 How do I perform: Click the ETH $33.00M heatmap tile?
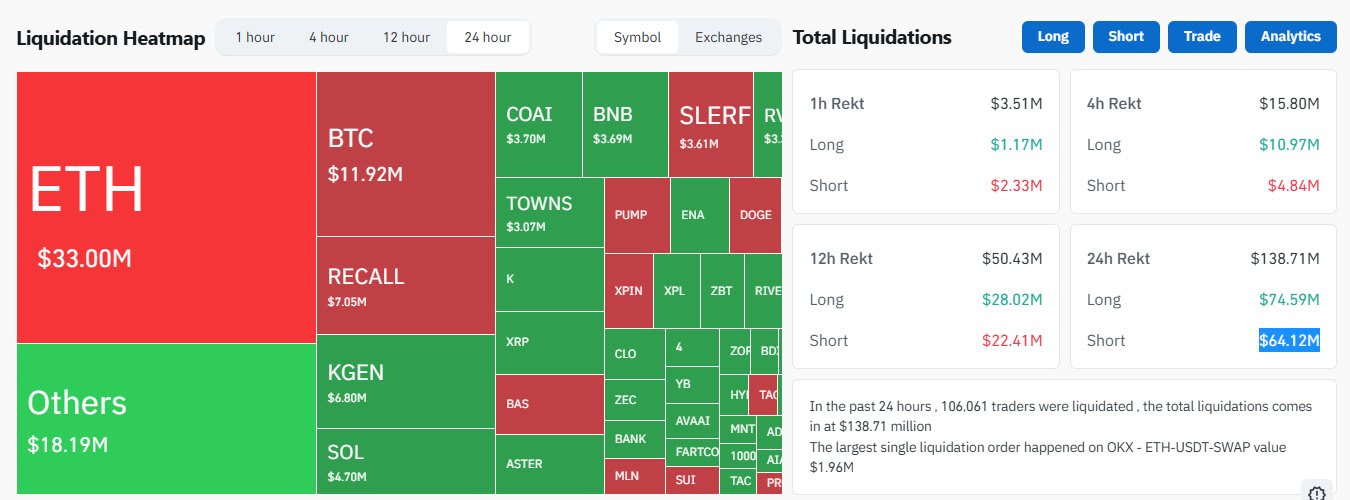(166, 208)
